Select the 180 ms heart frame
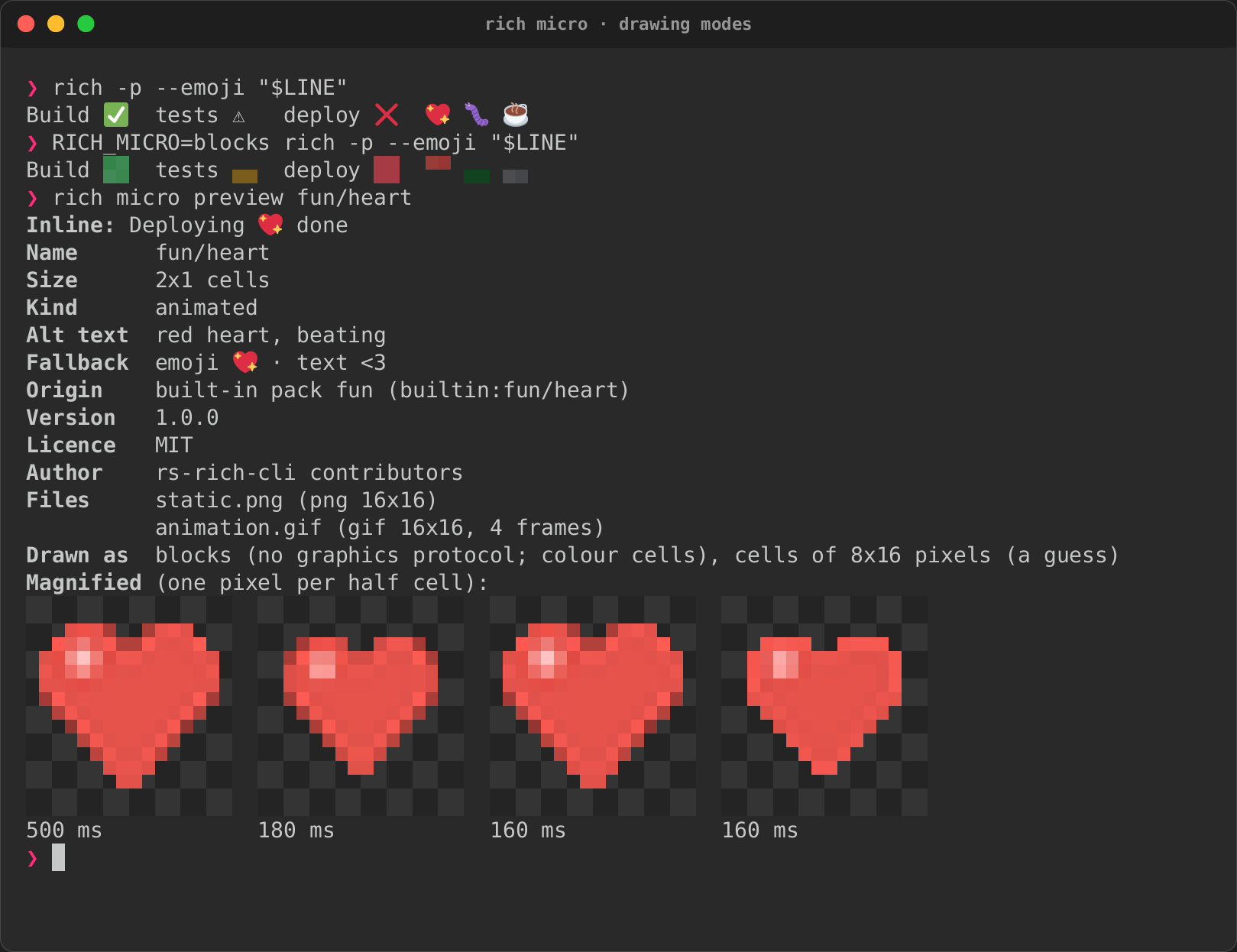The height and width of the screenshot is (952, 1237). tap(361, 706)
